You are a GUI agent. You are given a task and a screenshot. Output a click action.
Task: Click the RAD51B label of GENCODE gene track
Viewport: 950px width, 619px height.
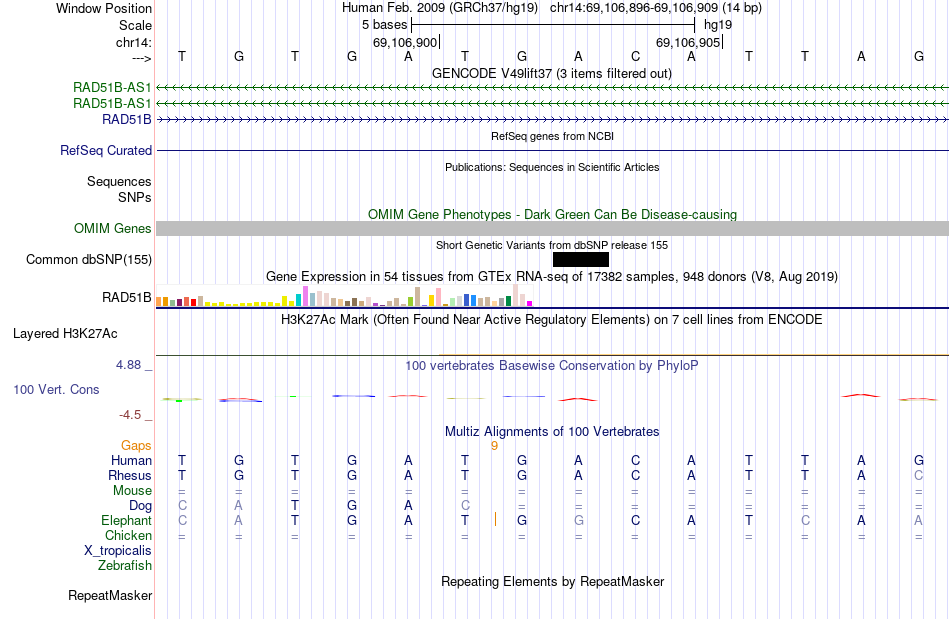tap(126, 119)
